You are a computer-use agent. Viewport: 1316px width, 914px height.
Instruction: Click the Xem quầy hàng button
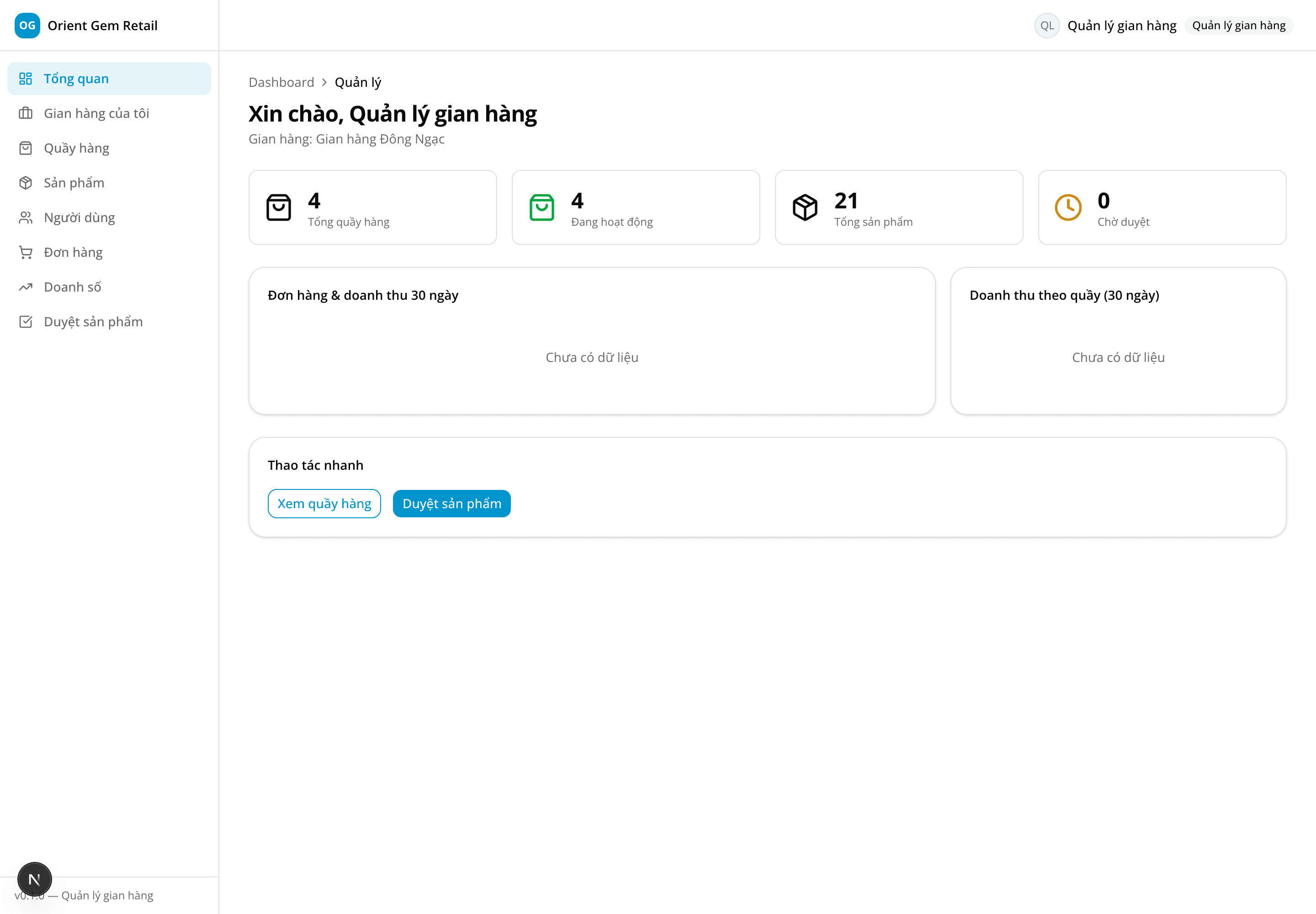[x=324, y=504]
